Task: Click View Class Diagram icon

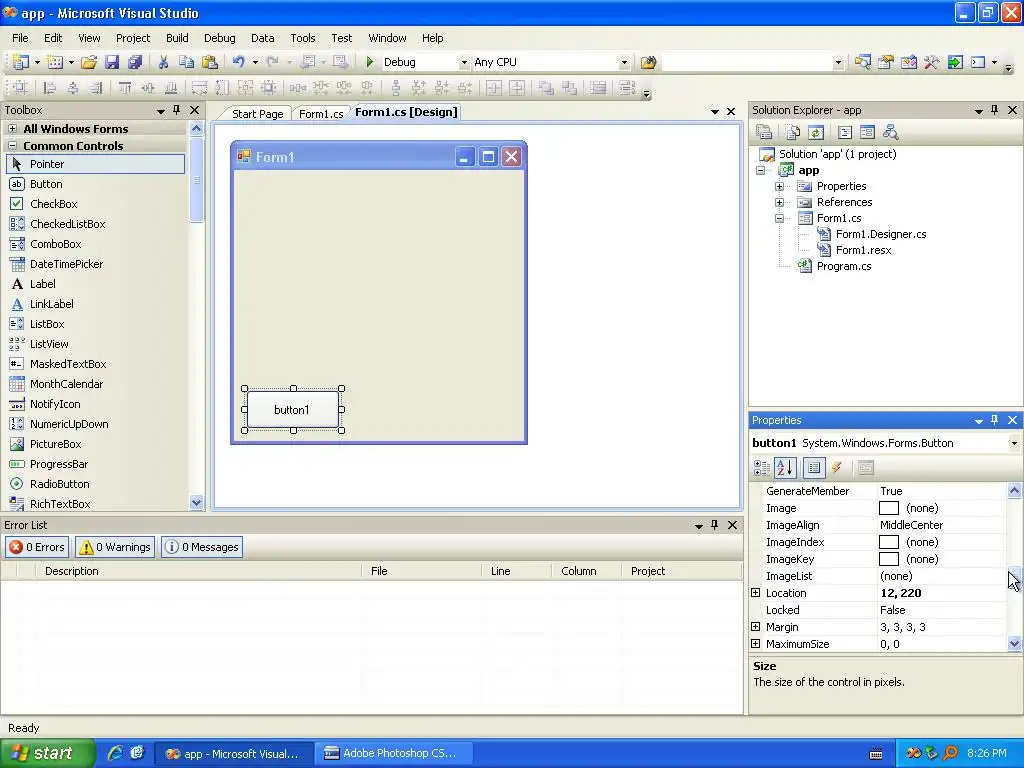Action: coord(890,133)
